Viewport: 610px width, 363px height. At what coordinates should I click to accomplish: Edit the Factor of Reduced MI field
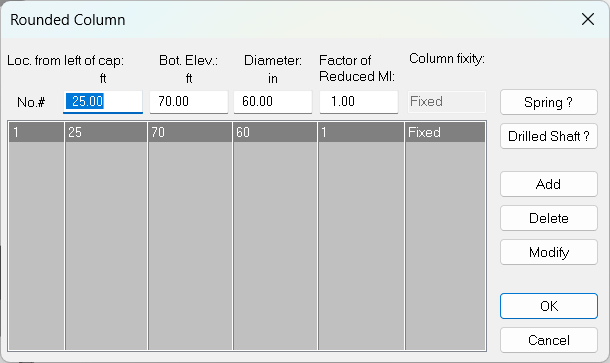(x=359, y=102)
